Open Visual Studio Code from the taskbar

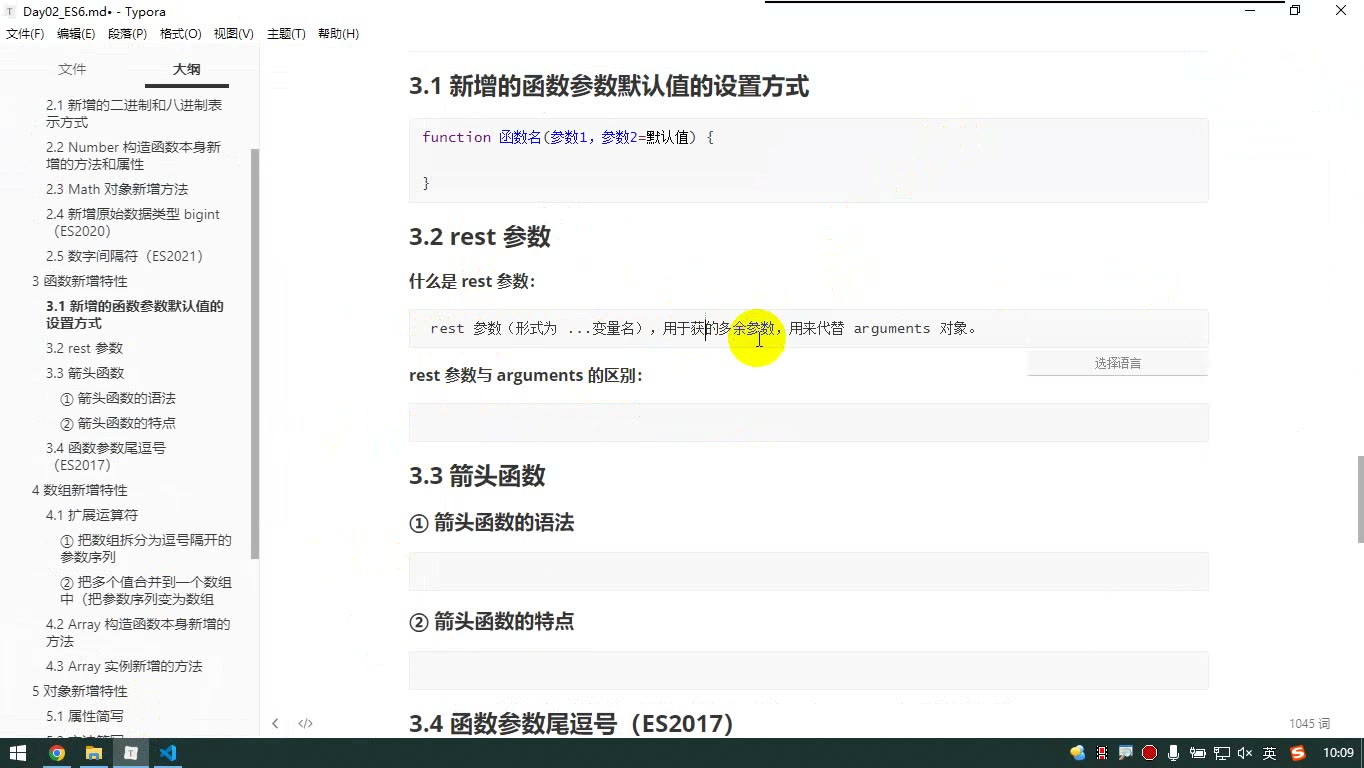point(168,753)
